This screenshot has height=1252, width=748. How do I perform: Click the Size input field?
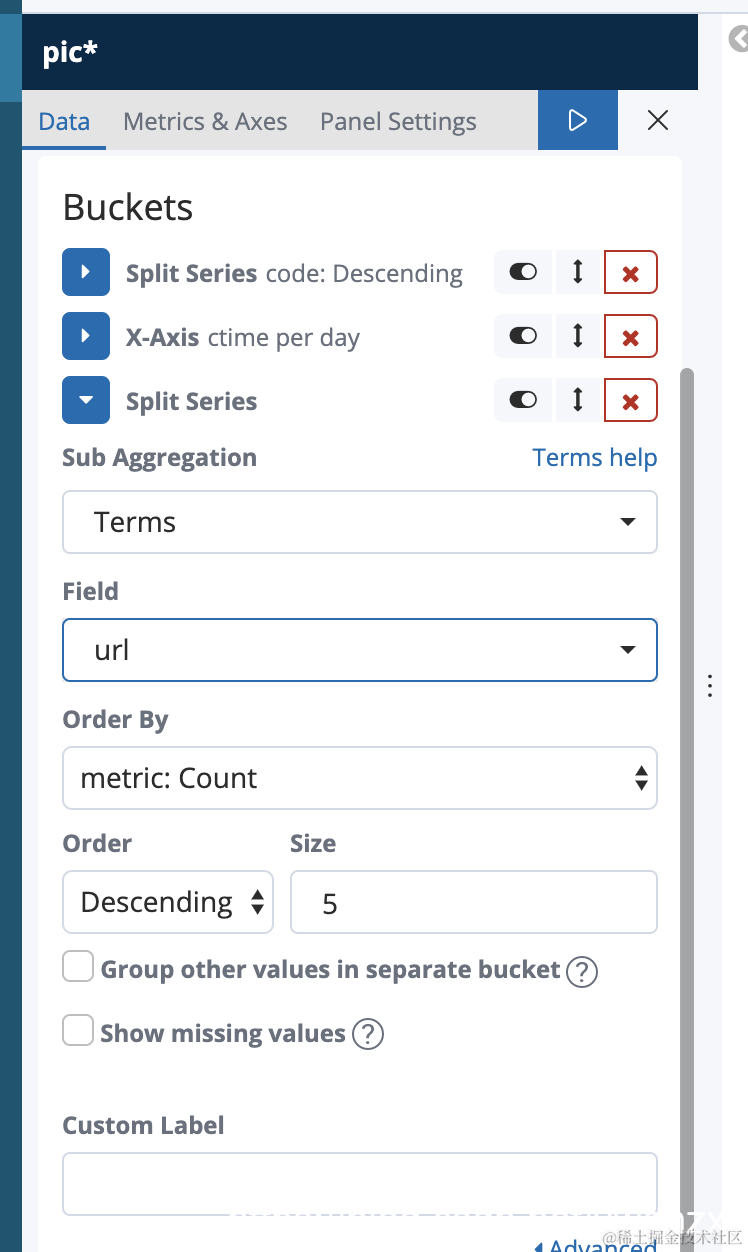(x=474, y=902)
